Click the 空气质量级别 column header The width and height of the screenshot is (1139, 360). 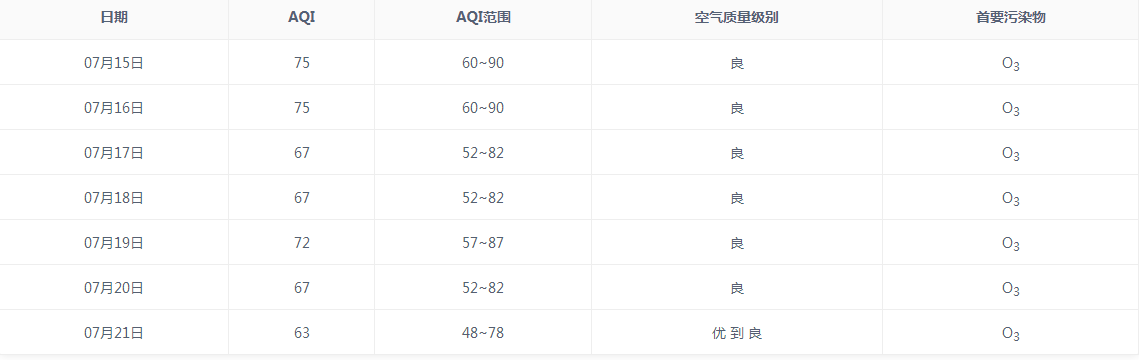pos(737,17)
